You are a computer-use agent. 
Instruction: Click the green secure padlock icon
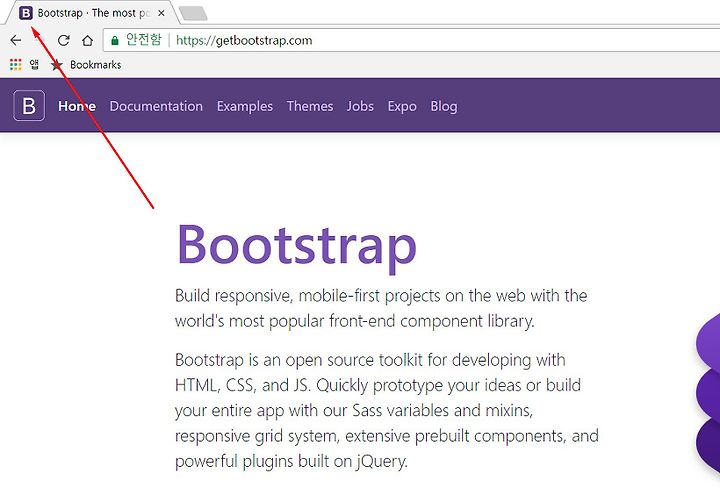[115, 40]
